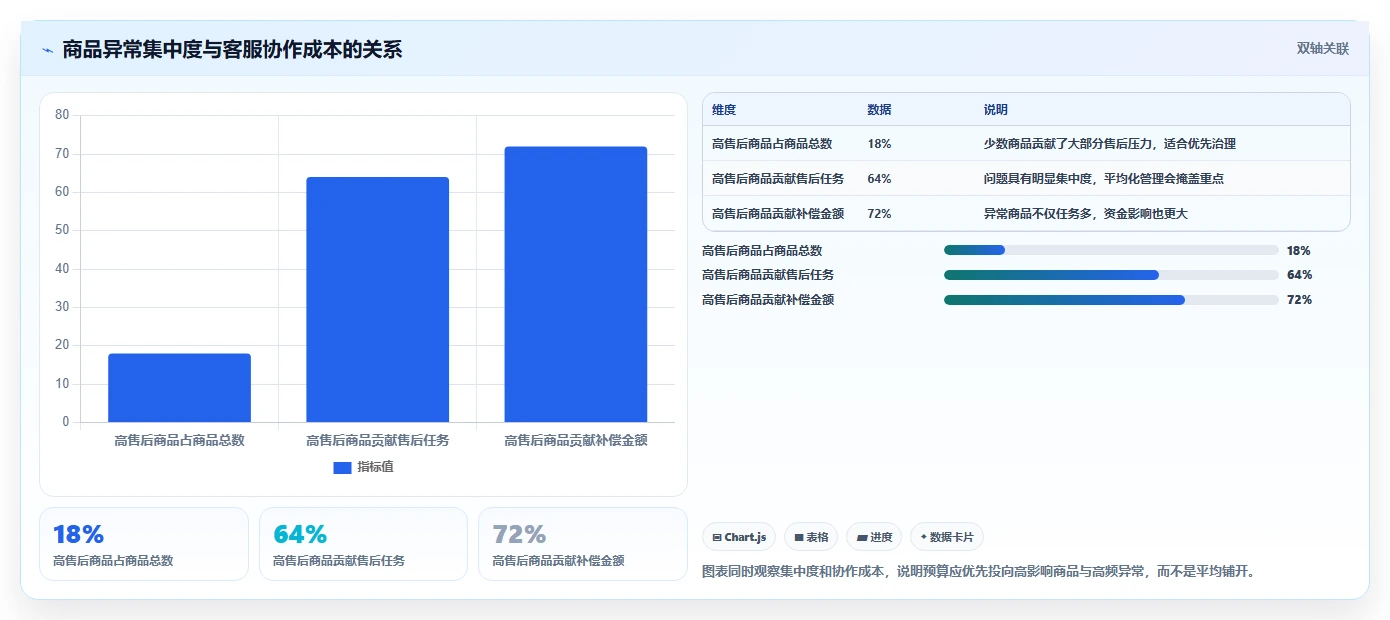Click description 异常商品不仅任务多

point(1037,214)
